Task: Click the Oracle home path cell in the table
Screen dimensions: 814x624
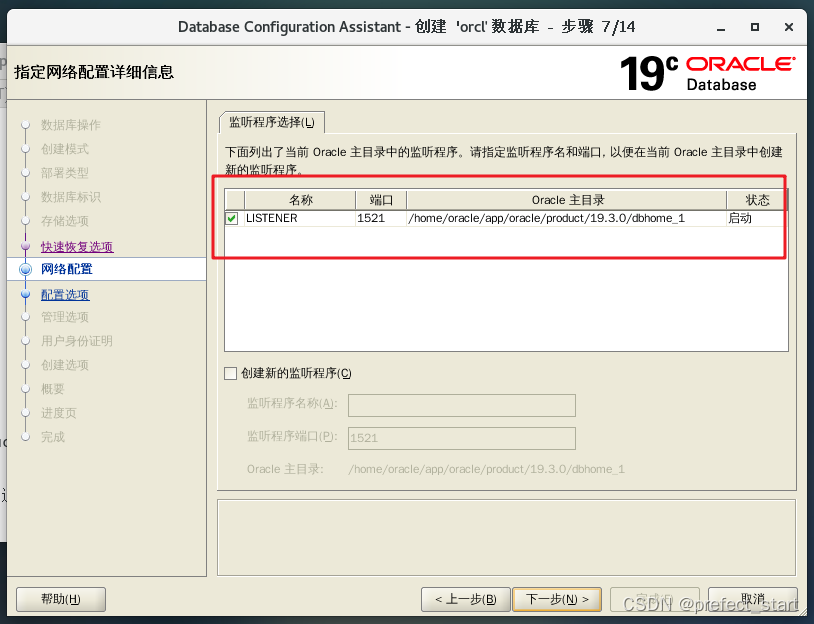Action: [566, 218]
